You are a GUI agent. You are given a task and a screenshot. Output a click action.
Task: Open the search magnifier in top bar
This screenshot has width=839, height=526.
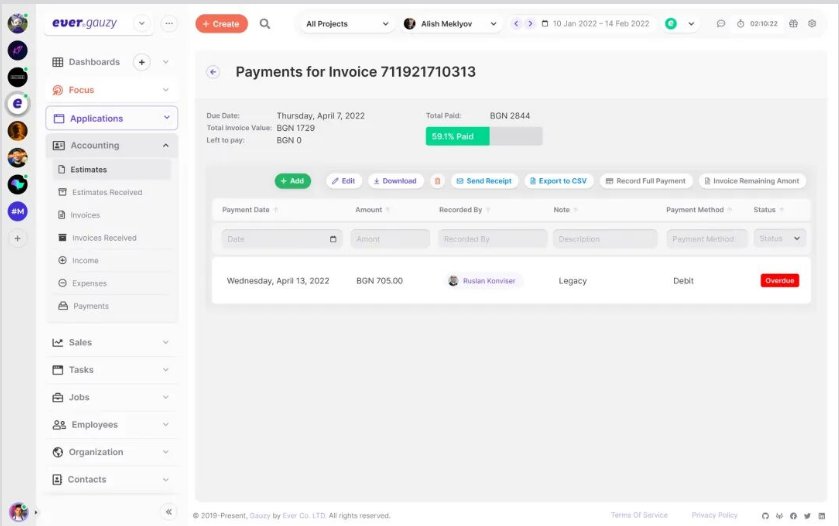[x=265, y=23]
